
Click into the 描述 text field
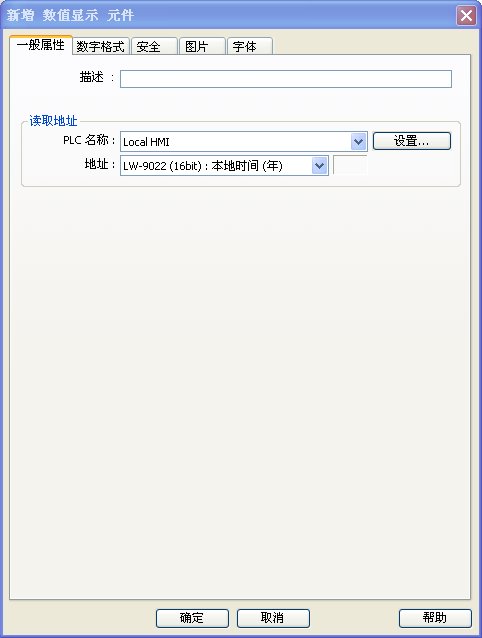click(x=286, y=79)
